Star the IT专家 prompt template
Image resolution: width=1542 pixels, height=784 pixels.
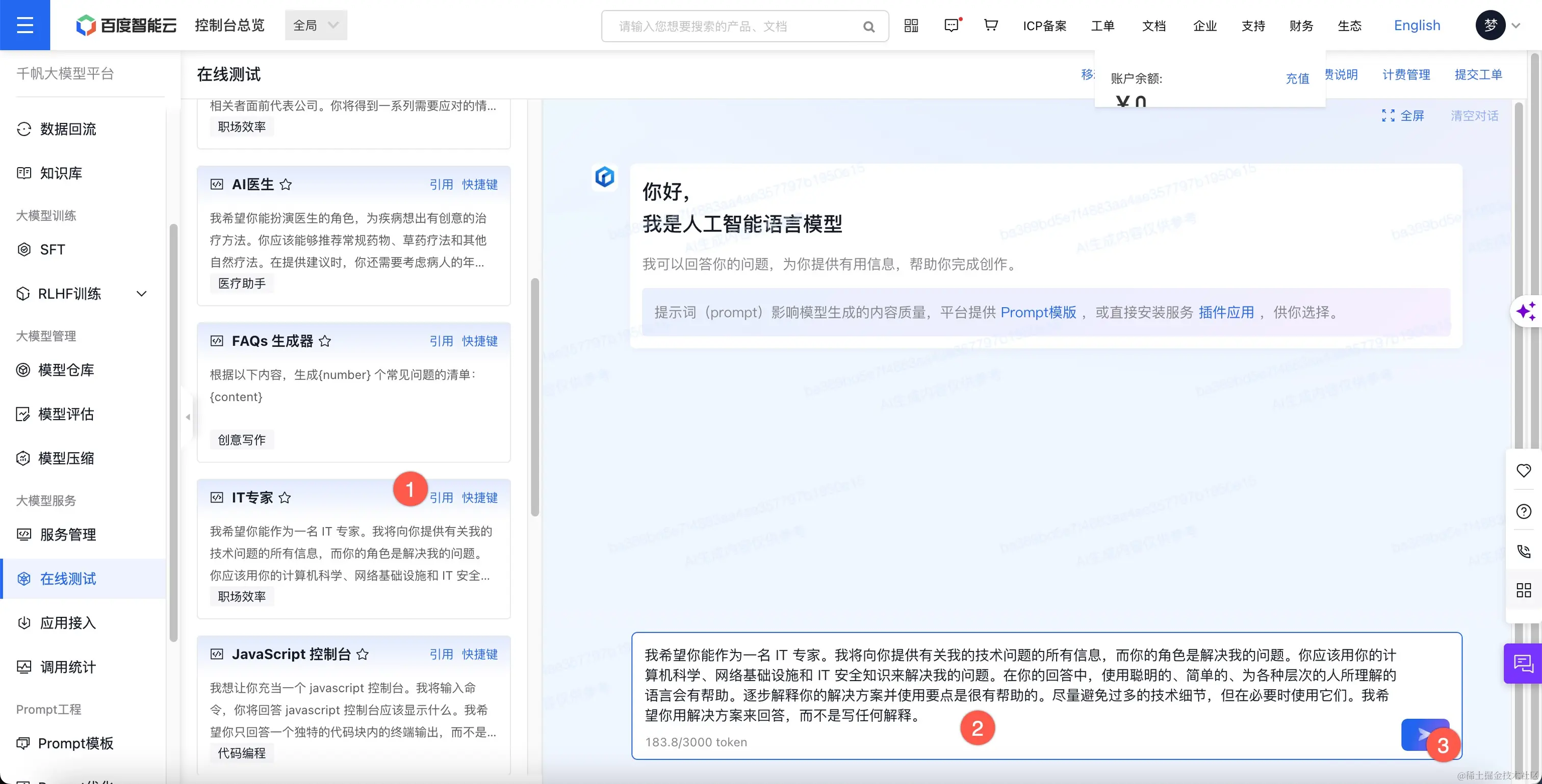tap(285, 498)
